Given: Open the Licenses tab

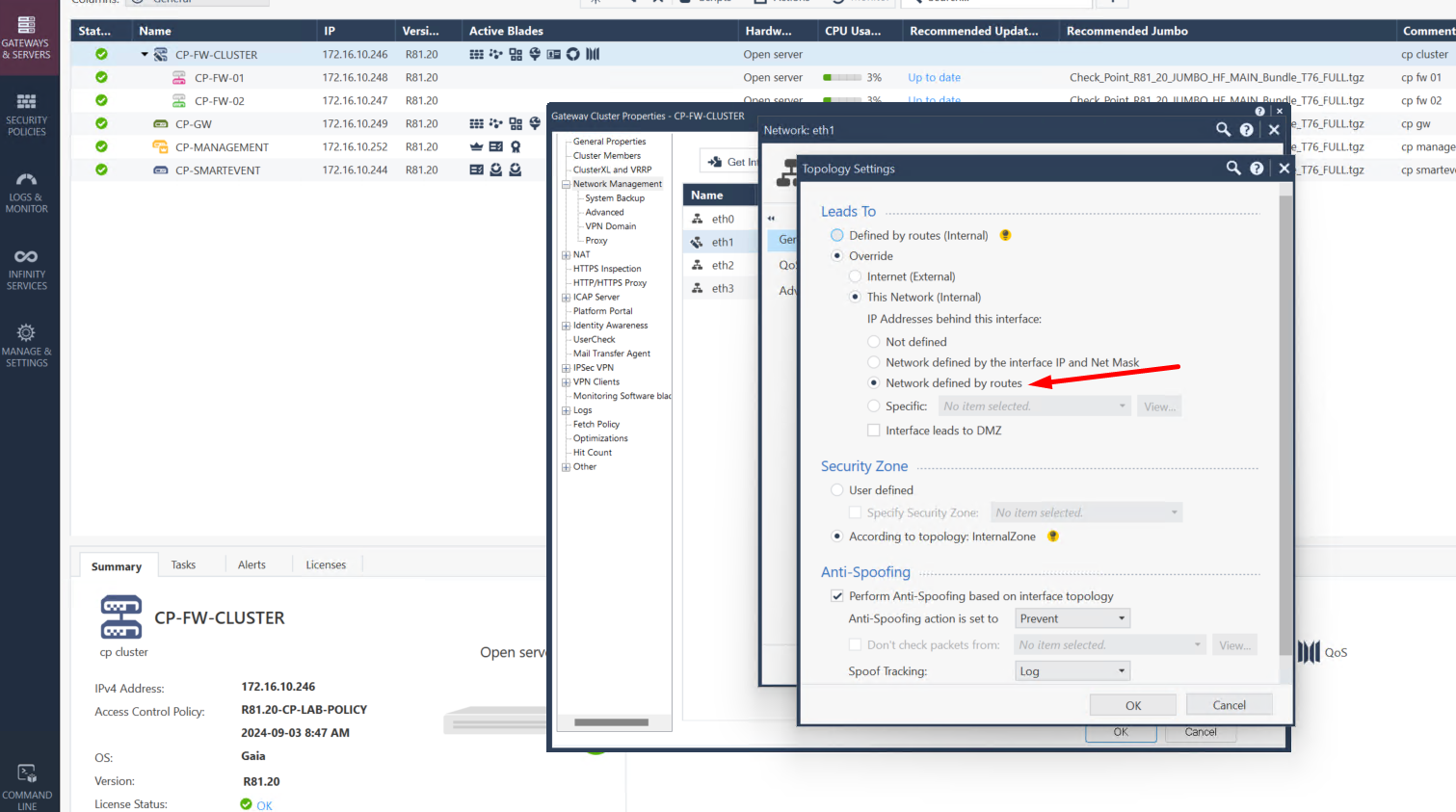Looking at the screenshot, I should point(326,565).
